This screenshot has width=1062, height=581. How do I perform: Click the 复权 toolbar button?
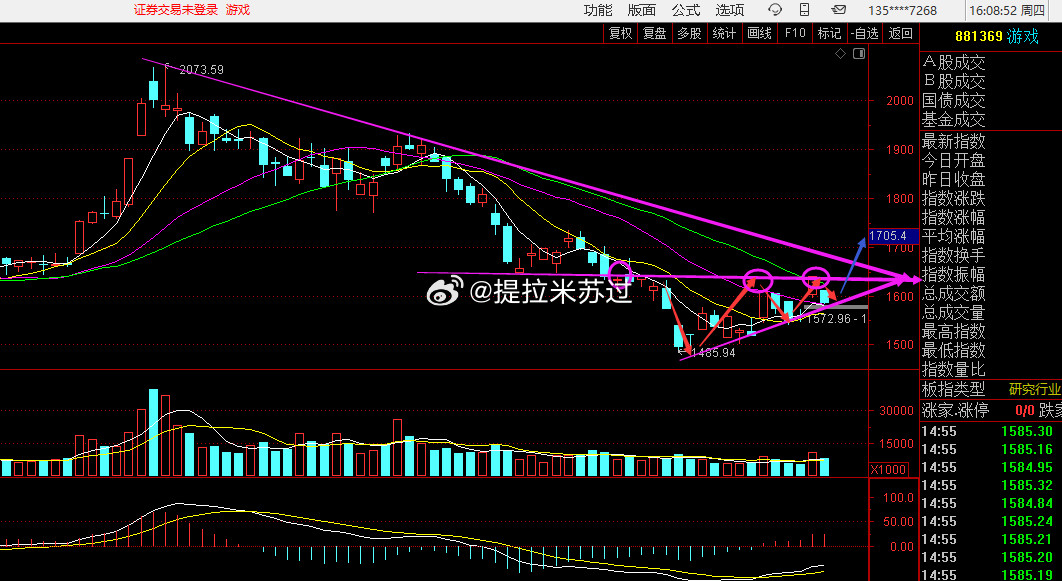[620, 33]
